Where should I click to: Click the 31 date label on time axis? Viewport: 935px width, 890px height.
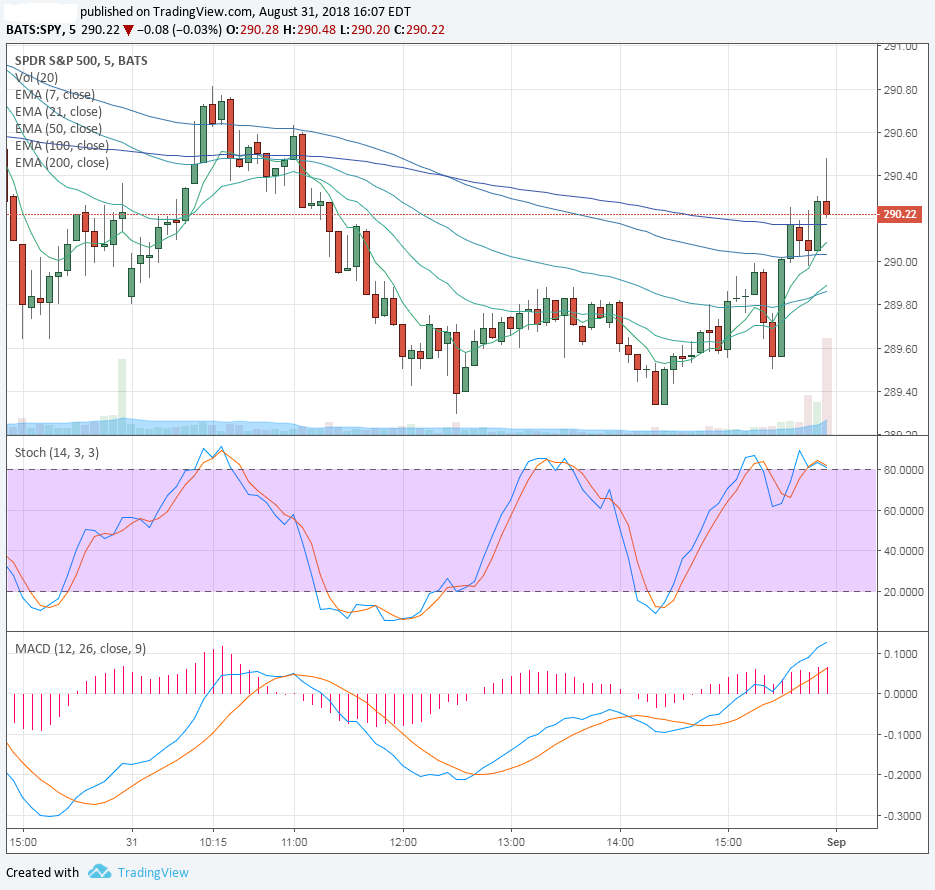tap(132, 842)
